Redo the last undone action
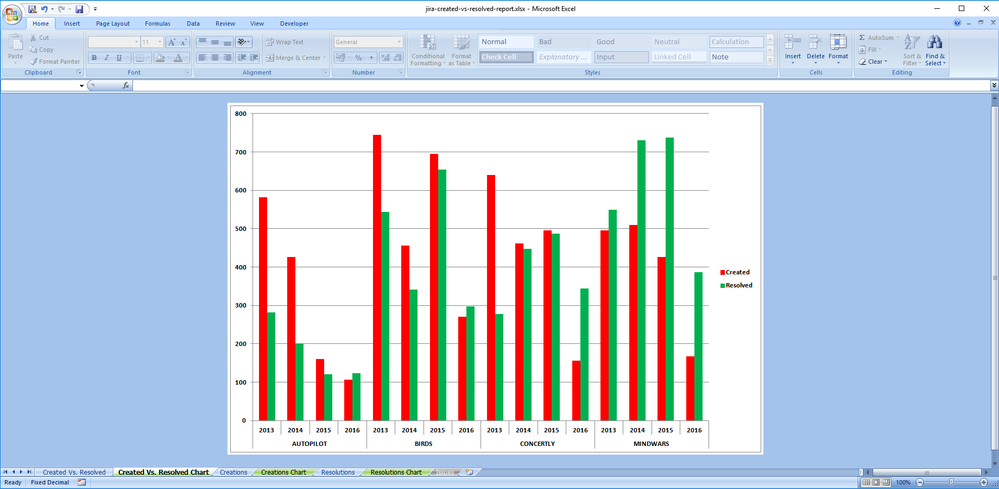 click(62, 9)
